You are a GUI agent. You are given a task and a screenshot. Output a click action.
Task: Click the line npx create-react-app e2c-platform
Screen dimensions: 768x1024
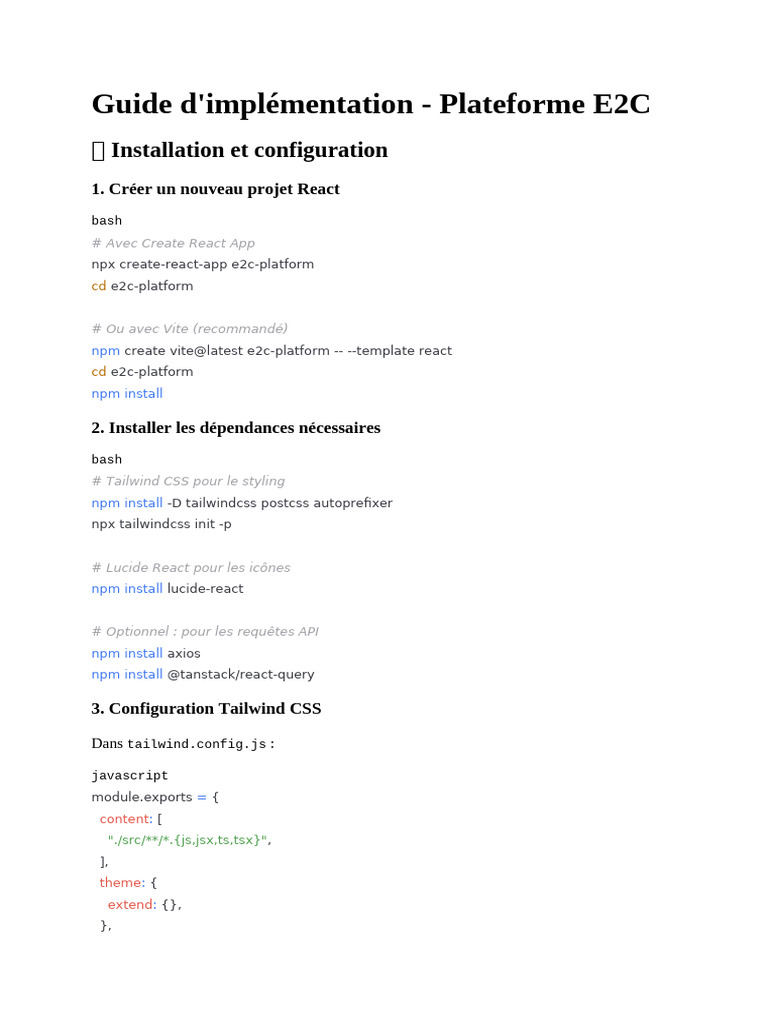pyautogui.click(x=202, y=264)
